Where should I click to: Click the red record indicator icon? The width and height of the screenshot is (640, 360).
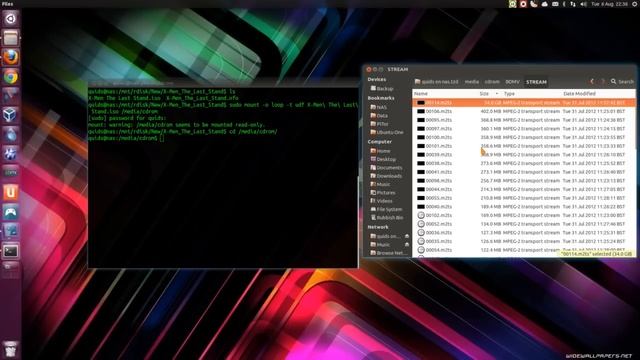pyautogui.click(x=523, y=4)
